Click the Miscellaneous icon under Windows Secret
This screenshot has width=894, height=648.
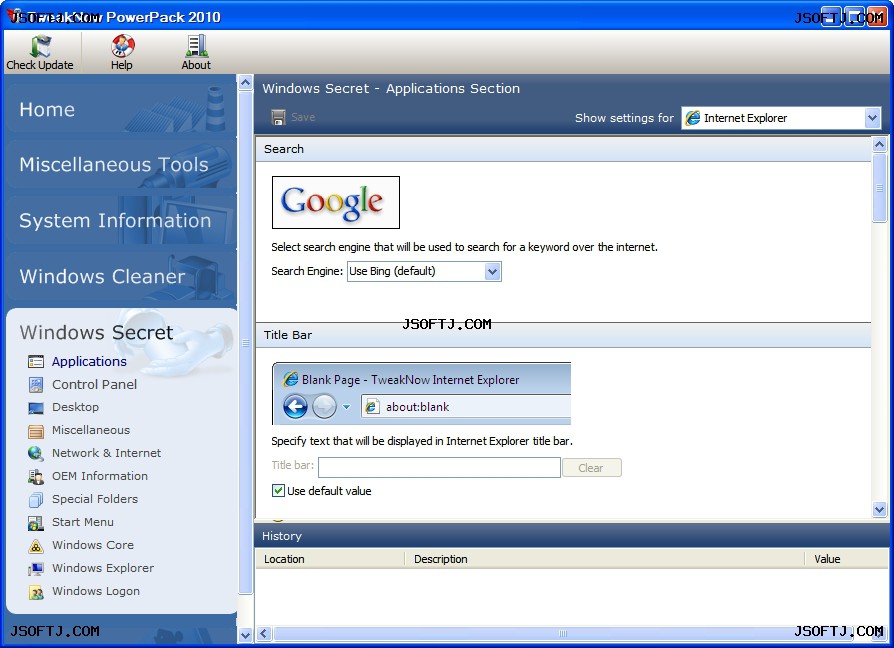(x=36, y=431)
